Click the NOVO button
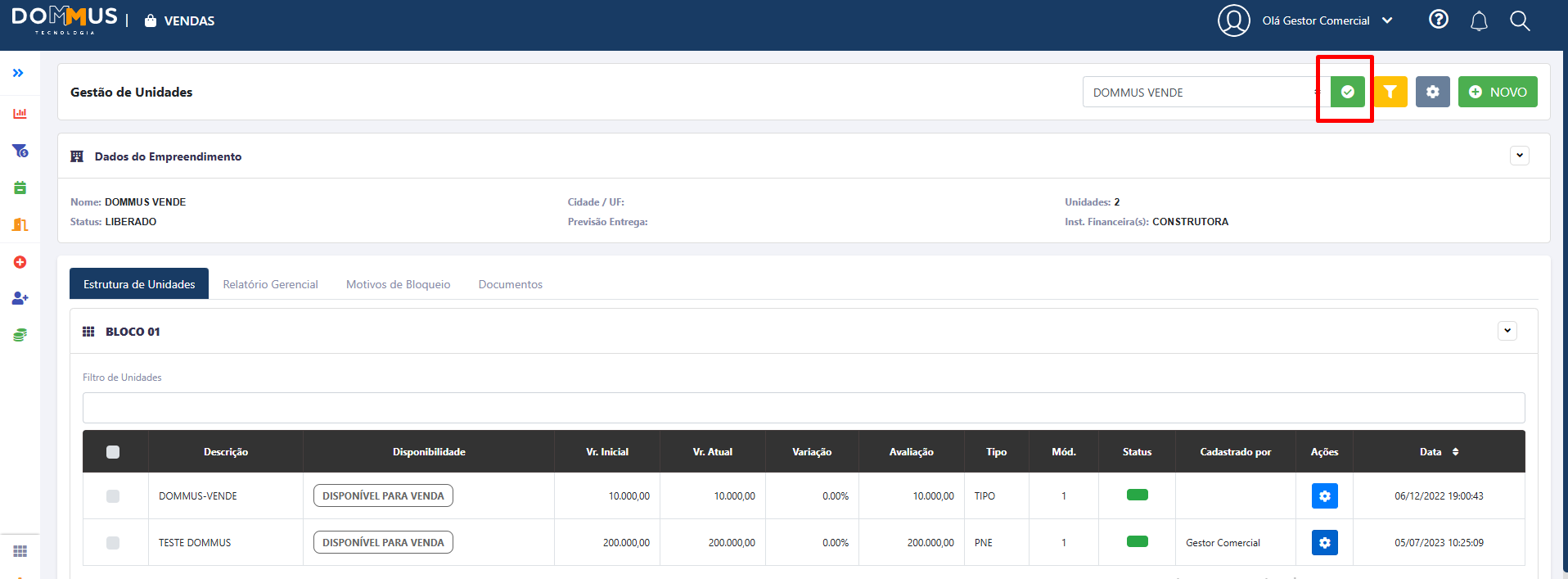 pyautogui.click(x=1497, y=92)
